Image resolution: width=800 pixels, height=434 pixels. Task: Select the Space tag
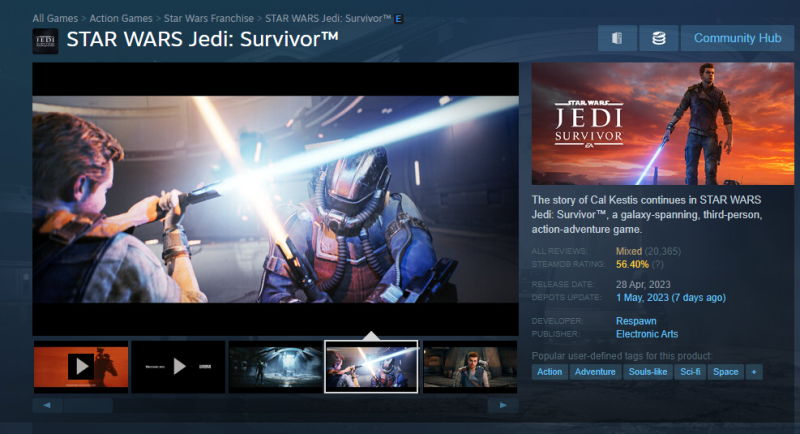click(726, 372)
